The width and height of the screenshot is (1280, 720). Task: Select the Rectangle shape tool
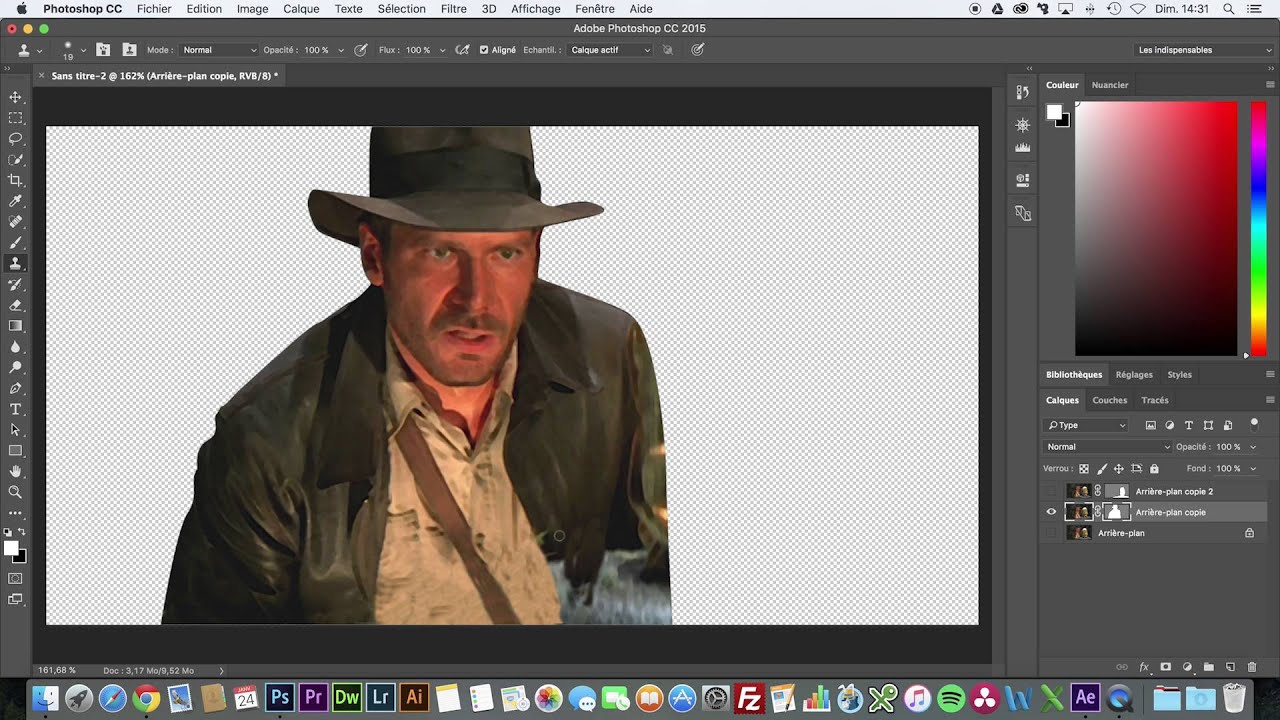(x=15, y=450)
